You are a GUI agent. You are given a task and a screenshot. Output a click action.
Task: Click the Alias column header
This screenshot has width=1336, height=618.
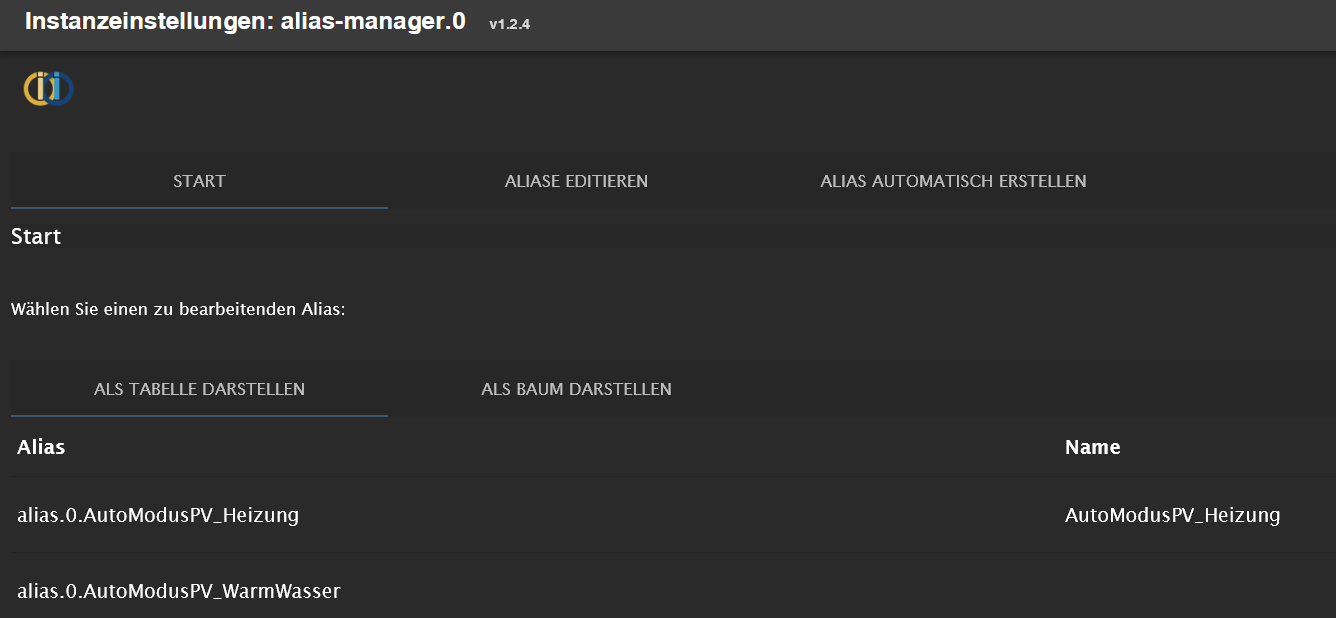click(x=41, y=447)
